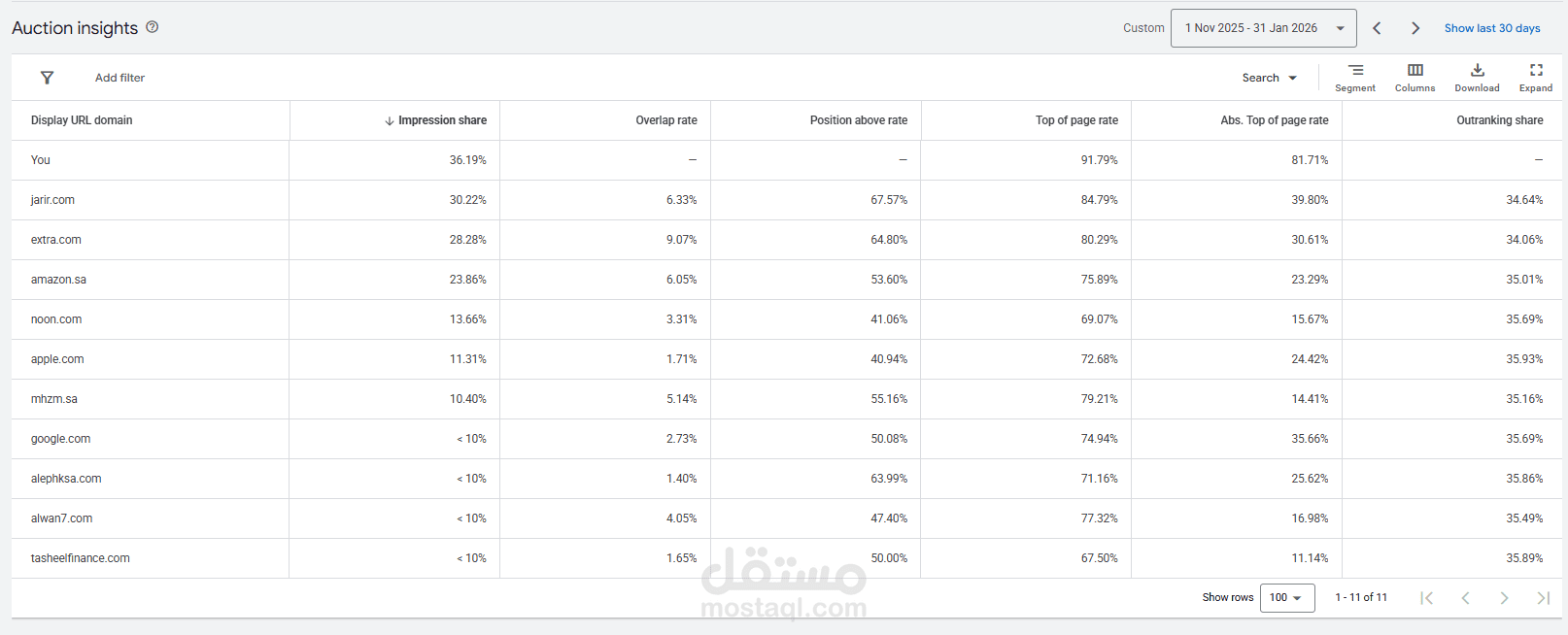Sort by Position above rate header
This screenshot has height=635, width=1568.
click(858, 120)
